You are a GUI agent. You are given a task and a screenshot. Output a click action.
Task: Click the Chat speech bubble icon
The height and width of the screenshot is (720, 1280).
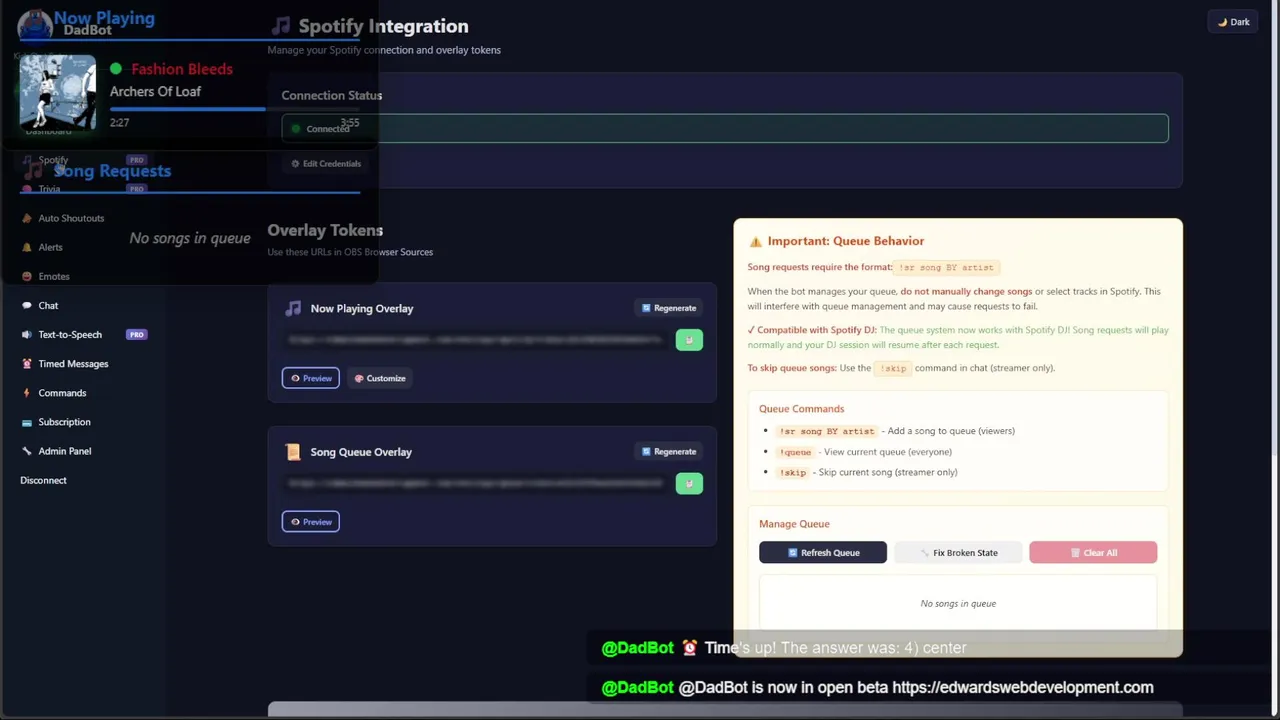coord(27,305)
